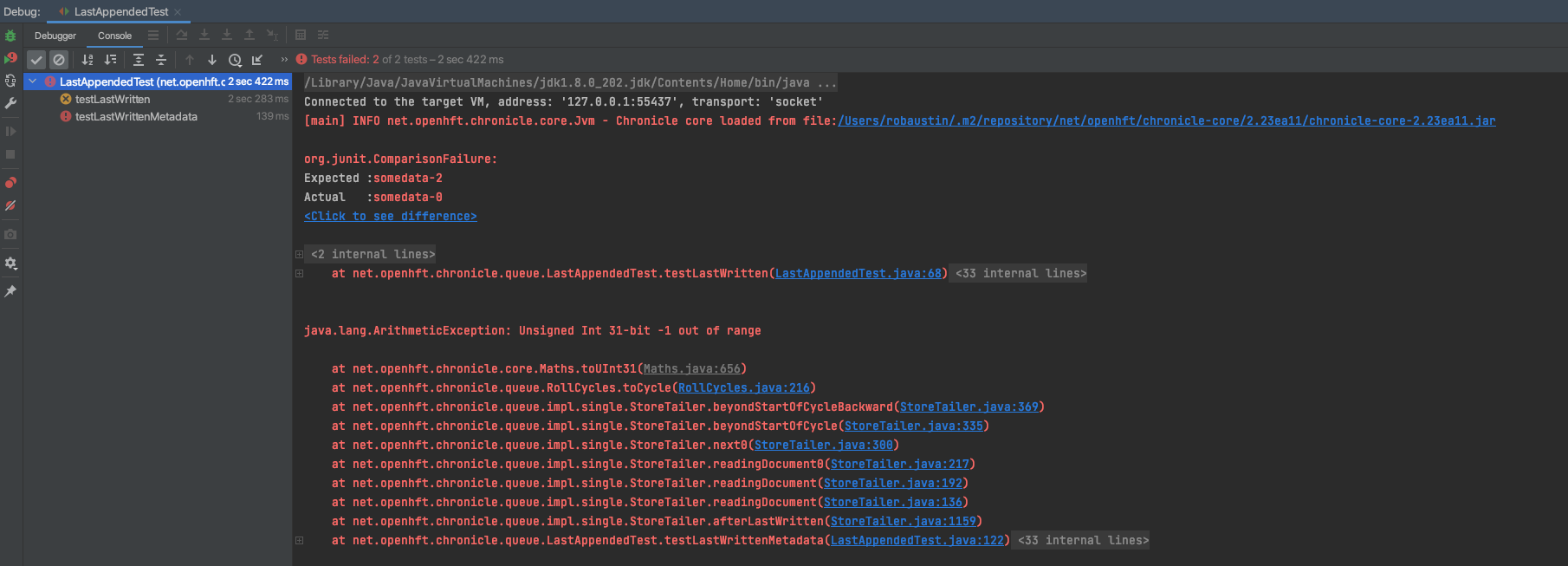Click the camera thread dump icon
1568x566 pixels.
click(x=10, y=234)
